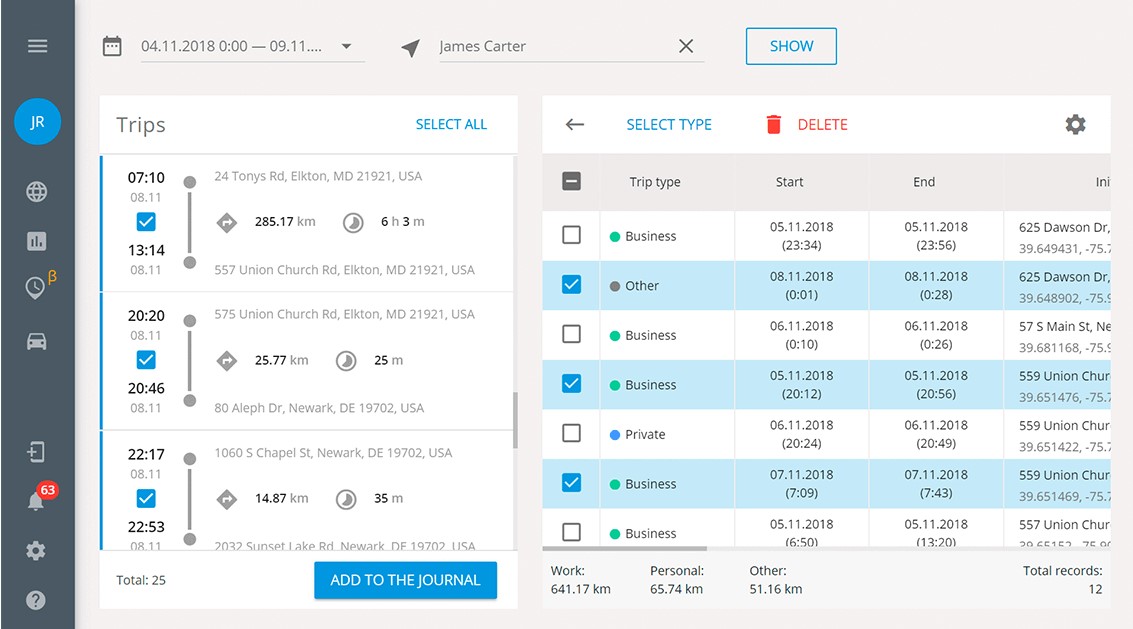The height and width of the screenshot is (629, 1133).
Task: Open the Select Type menu
Action: click(x=668, y=125)
